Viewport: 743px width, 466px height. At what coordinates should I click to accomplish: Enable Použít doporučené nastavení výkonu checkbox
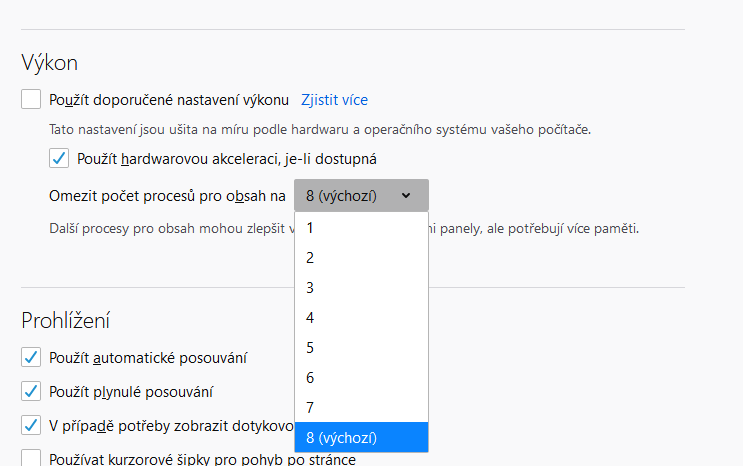(x=31, y=100)
